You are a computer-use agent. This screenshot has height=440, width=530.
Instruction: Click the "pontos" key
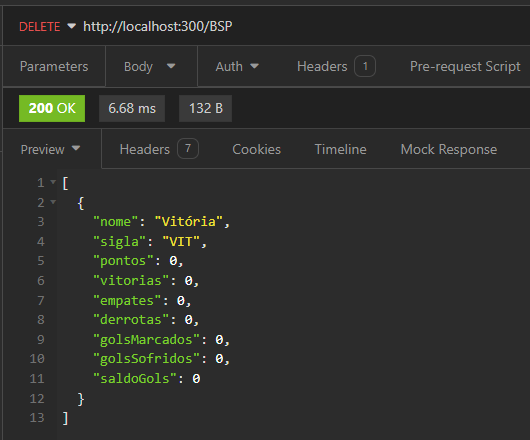(x=123, y=261)
